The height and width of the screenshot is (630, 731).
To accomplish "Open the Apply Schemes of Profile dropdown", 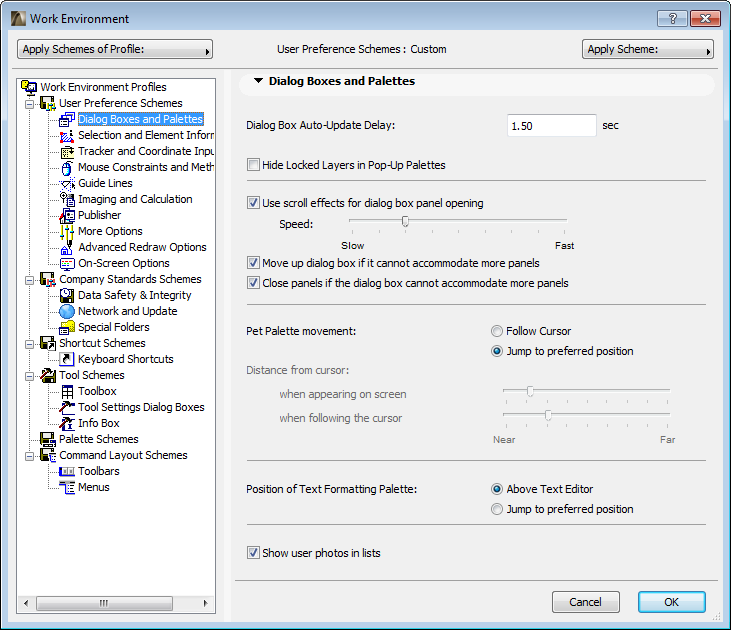I will 115,49.
